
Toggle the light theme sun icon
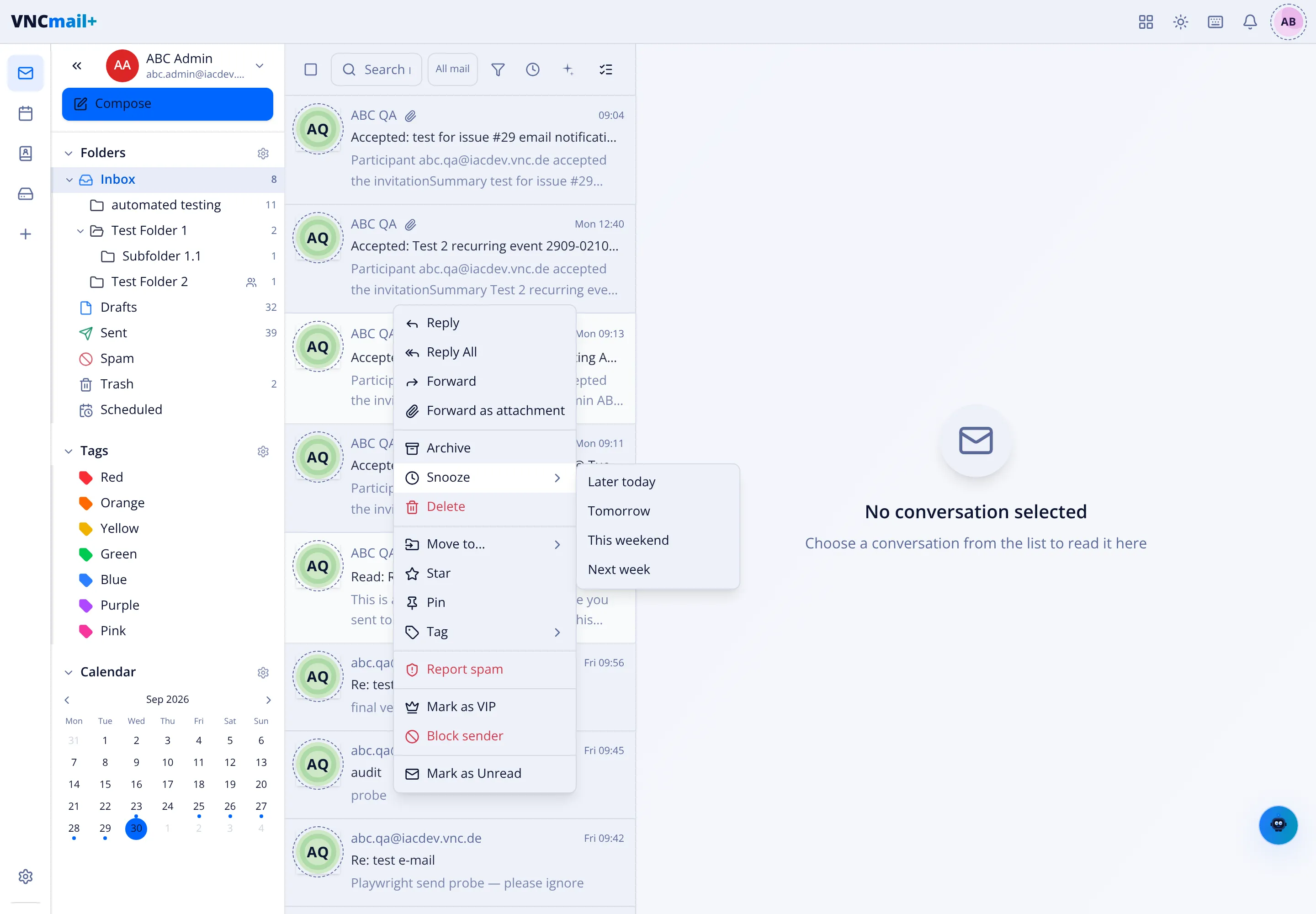point(1180,22)
